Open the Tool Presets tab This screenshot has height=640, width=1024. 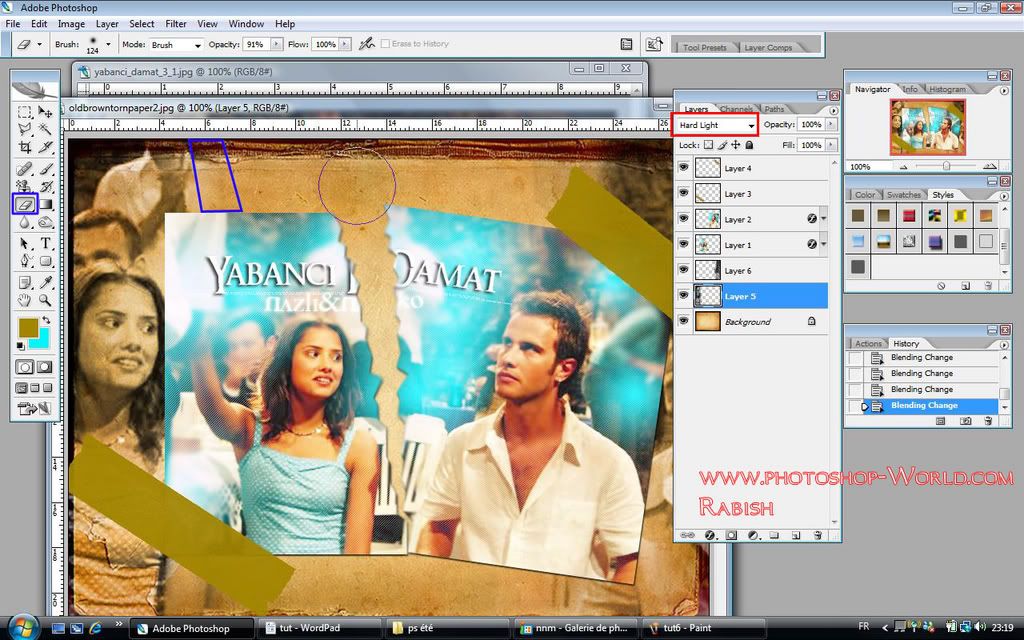705,47
